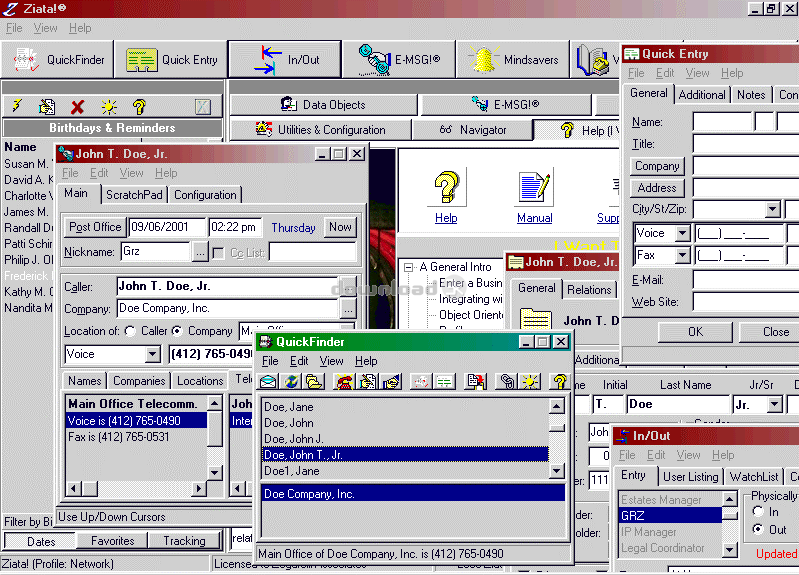
Task: Click the red X delete icon
Action: tap(77, 107)
